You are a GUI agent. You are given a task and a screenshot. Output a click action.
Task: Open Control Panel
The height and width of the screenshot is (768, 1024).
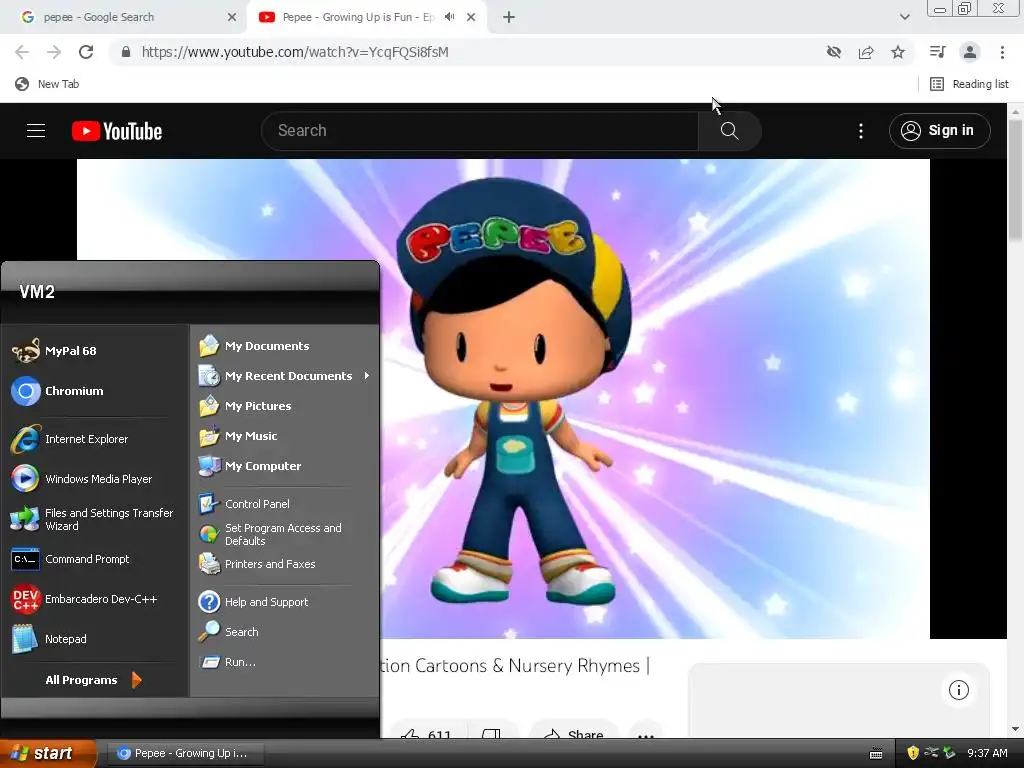(x=285, y=504)
